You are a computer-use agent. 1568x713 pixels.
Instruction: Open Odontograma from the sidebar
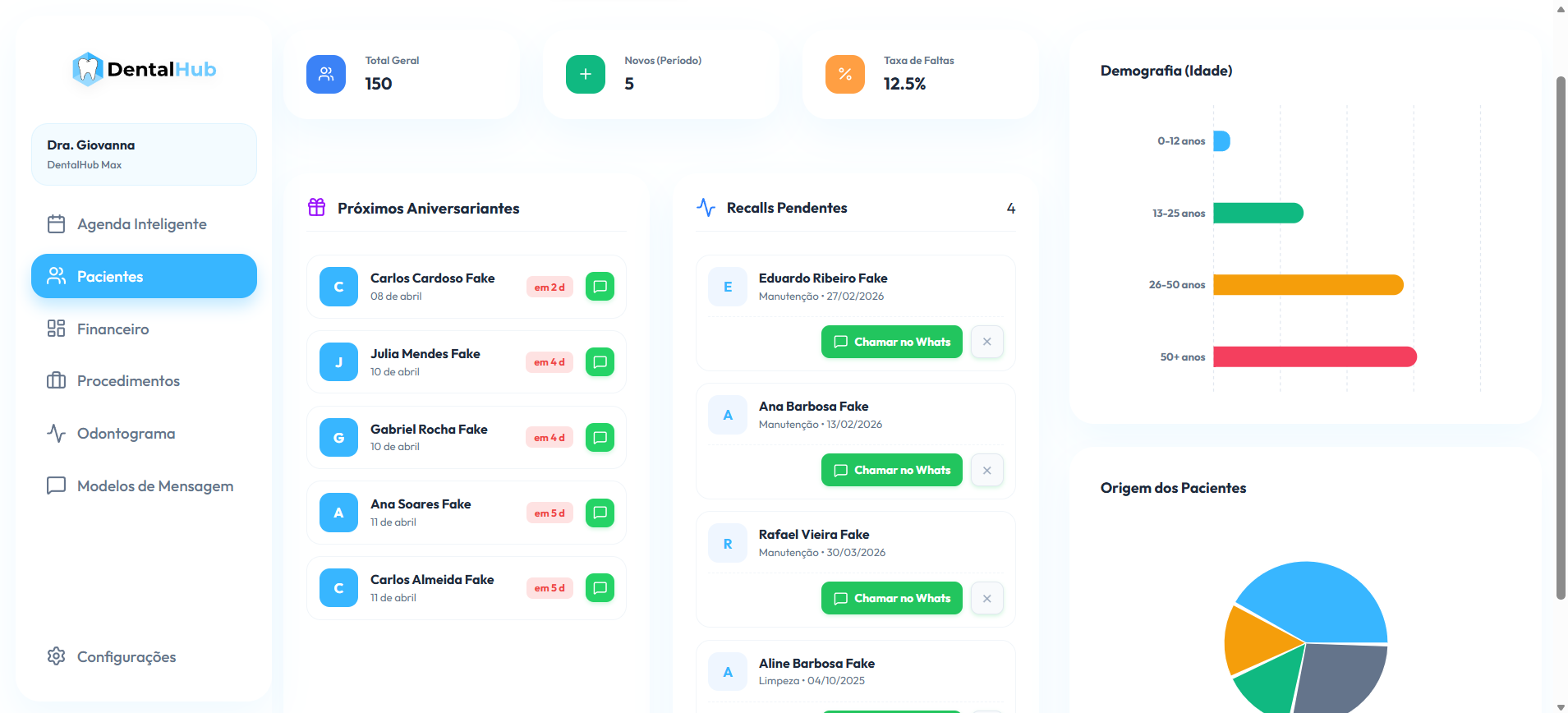click(126, 434)
